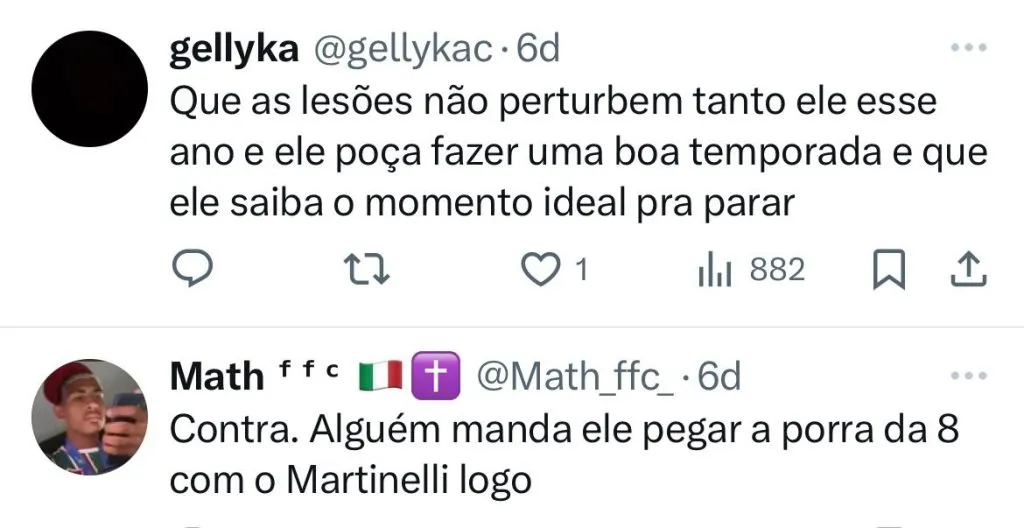The height and width of the screenshot is (528, 1024).
Task: Retweet gellyka's post
Action: (x=360, y=269)
